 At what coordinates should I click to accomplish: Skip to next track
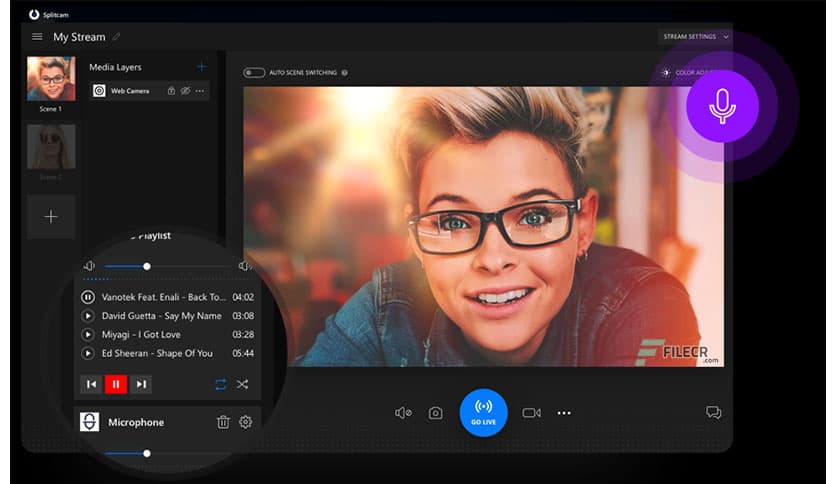pyautogui.click(x=141, y=384)
